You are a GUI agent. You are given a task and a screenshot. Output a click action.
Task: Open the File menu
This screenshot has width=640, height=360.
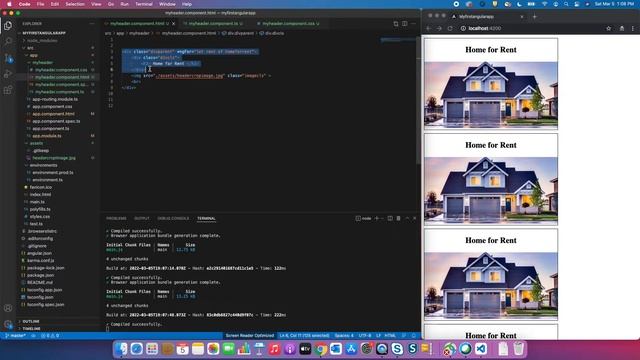tap(40, 4)
